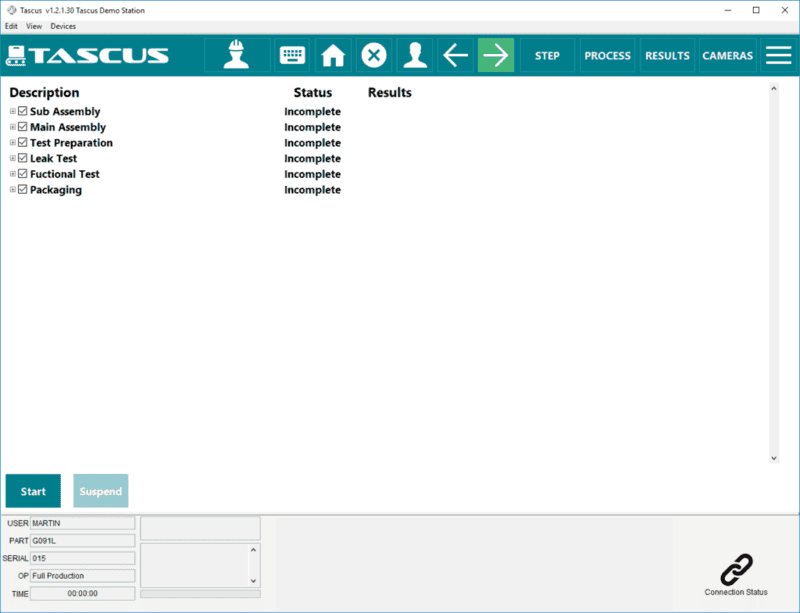
Task: Expand the Main Assembly tree node
Action: click(13, 127)
